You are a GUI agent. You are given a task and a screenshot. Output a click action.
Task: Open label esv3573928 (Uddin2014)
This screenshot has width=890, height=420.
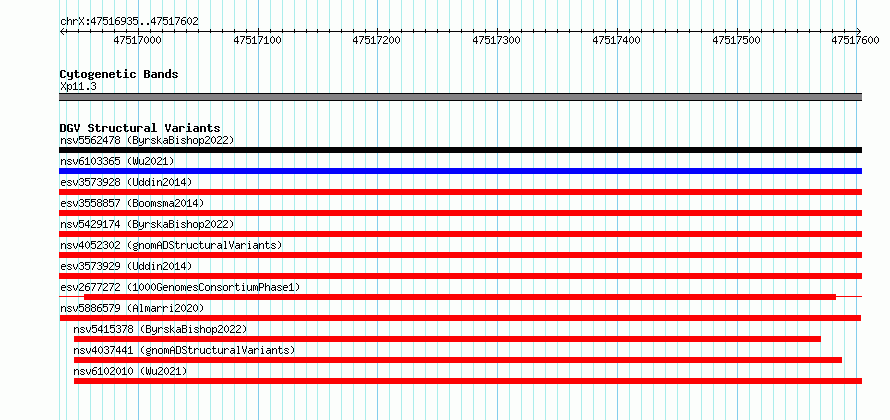(x=126, y=182)
